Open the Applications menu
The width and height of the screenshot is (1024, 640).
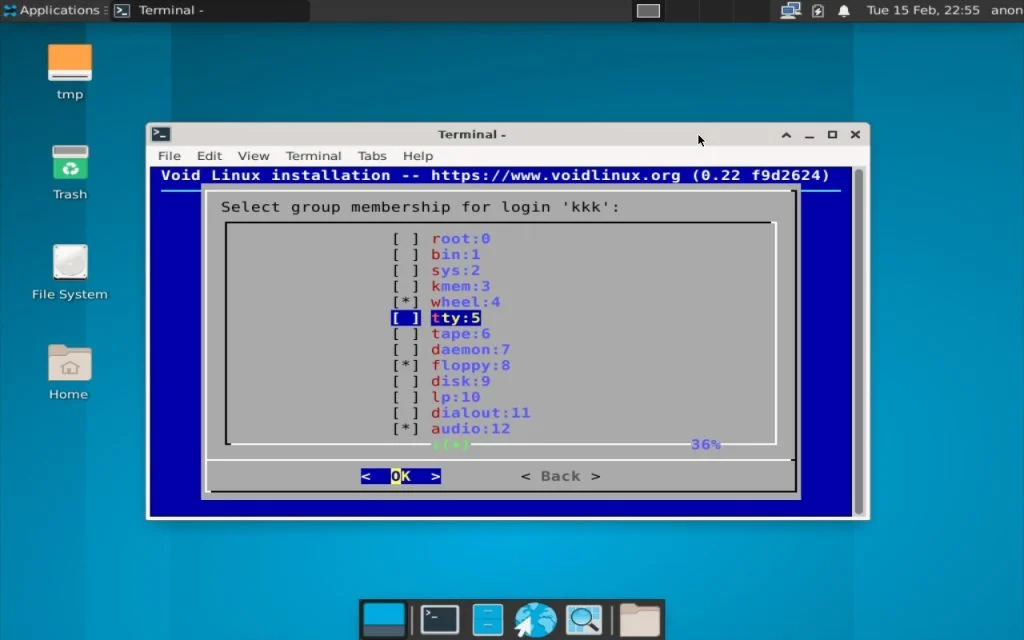(x=52, y=11)
